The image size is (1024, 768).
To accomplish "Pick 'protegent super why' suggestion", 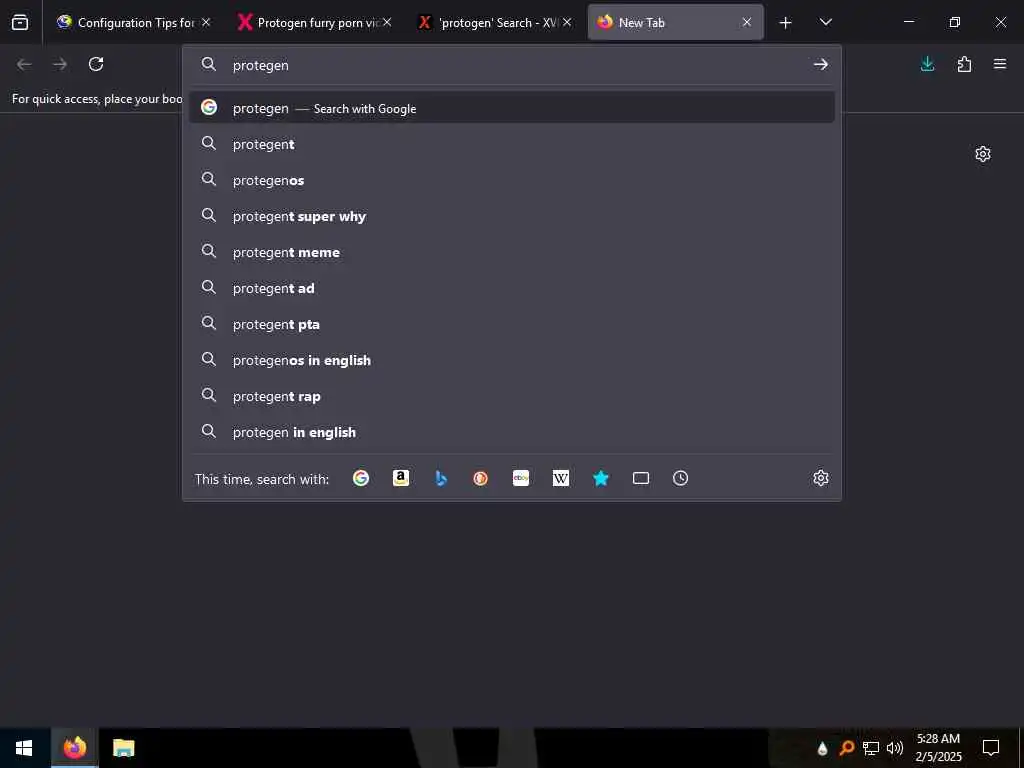I will (511, 216).
